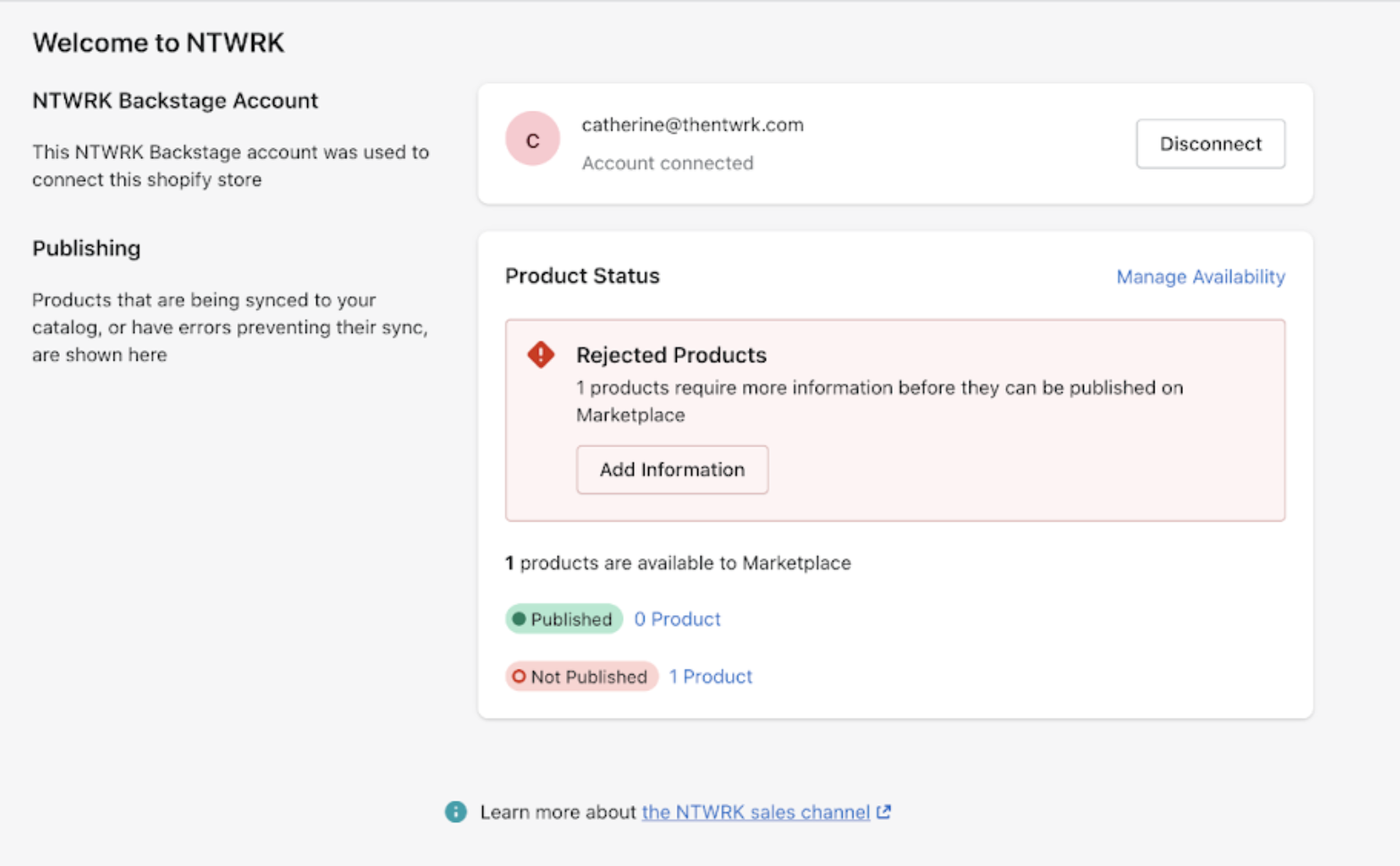Click the Account connected status text

coord(667,163)
